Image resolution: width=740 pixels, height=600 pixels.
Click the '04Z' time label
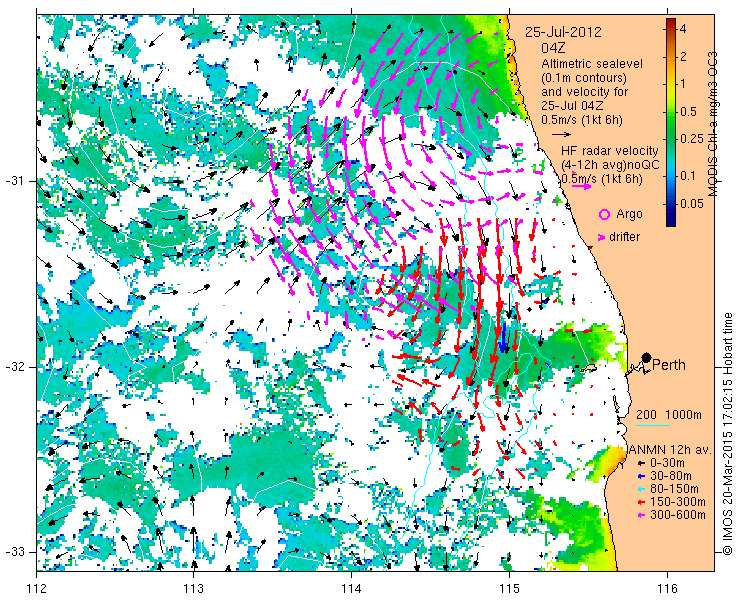(553, 48)
